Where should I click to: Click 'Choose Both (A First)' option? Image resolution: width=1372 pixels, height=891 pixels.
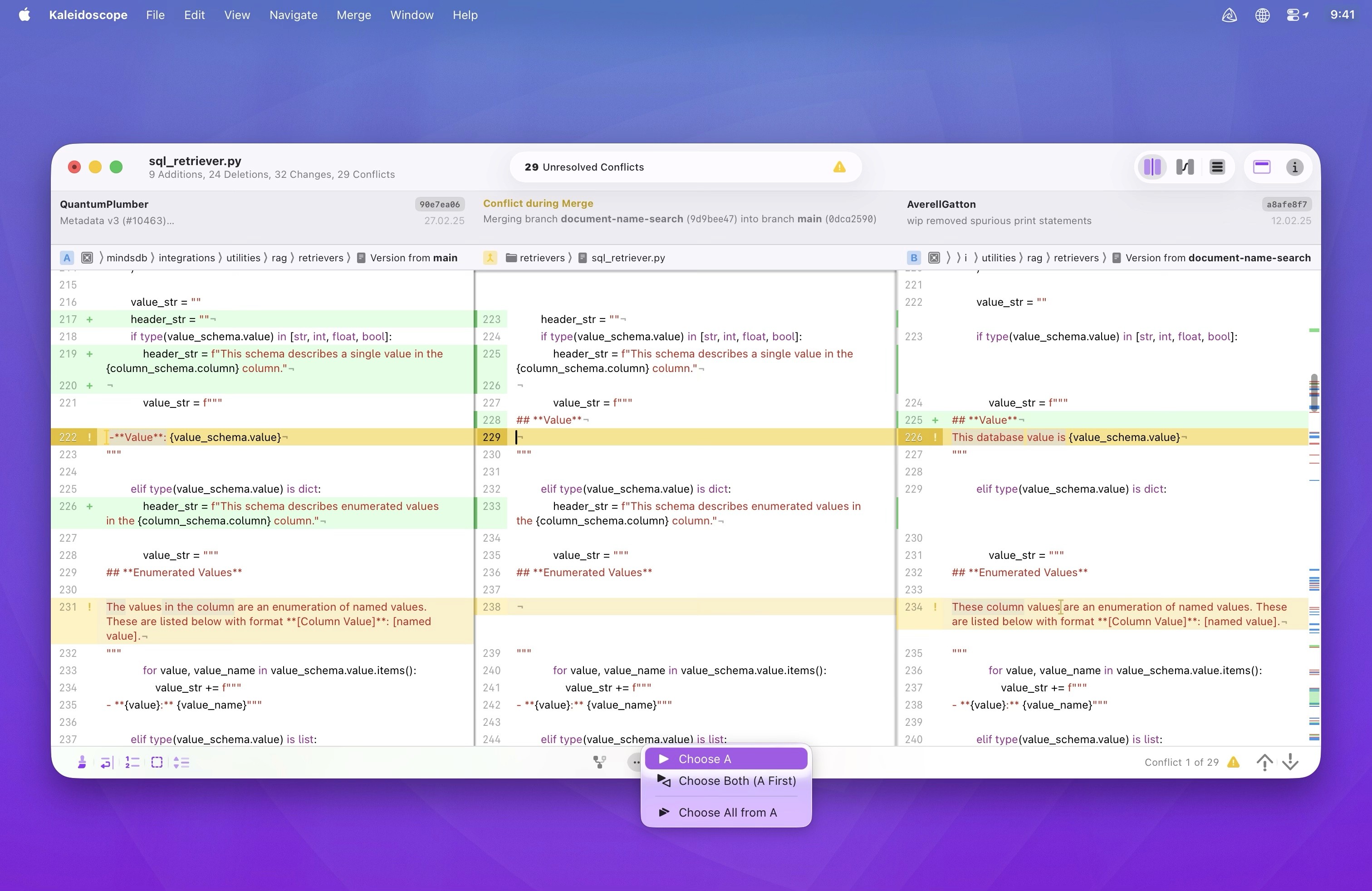(x=736, y=780)
